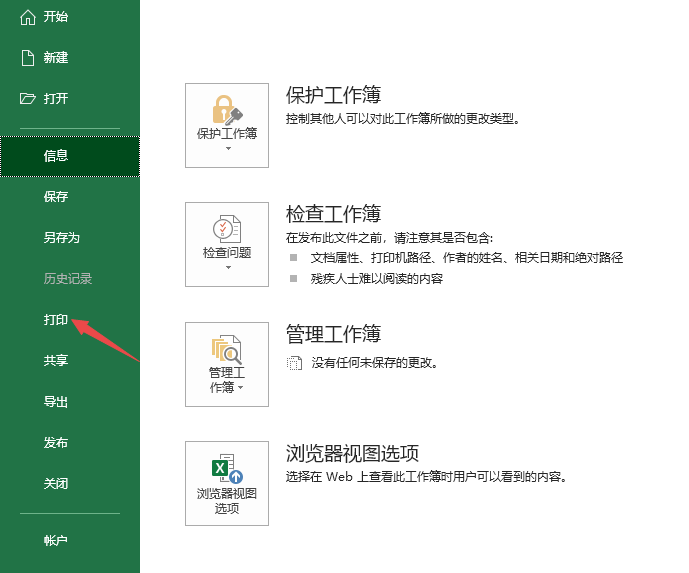Expand the 检查问题 dropdown arrow
The width and height of the screenshot is (689, 573).
point(228,268)
